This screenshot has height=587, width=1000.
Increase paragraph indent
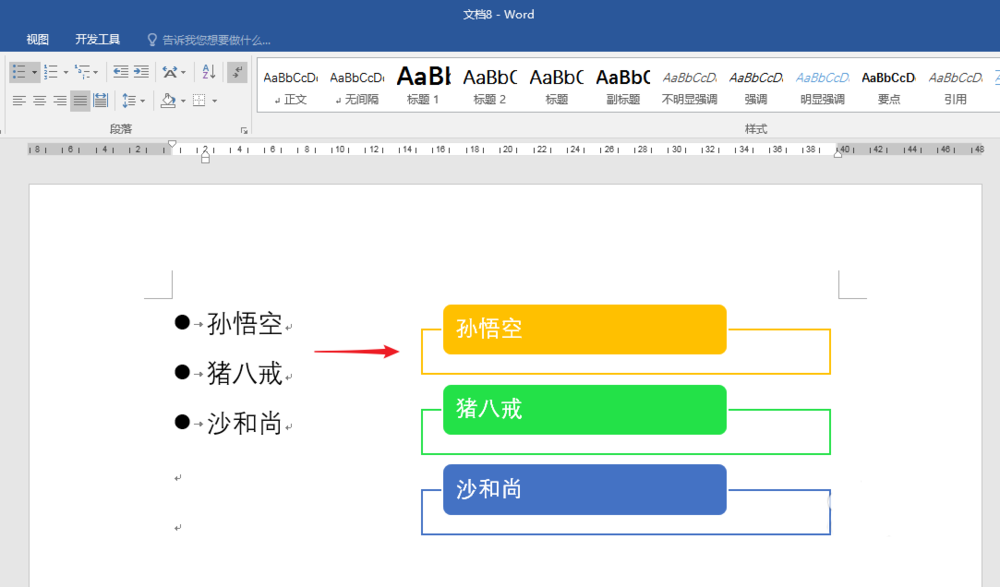141,71
